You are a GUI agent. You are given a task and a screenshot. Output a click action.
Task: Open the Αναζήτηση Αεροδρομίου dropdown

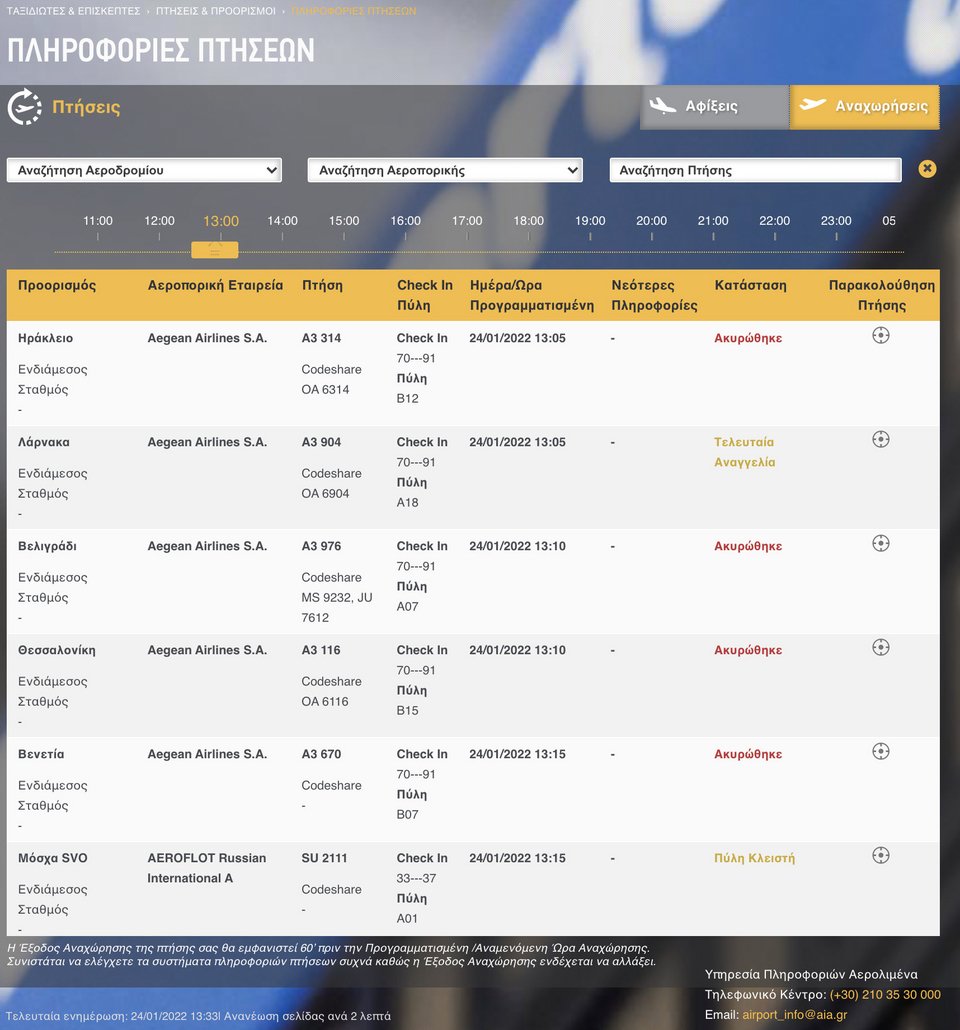pyautogui.click(x=144, y=170)
